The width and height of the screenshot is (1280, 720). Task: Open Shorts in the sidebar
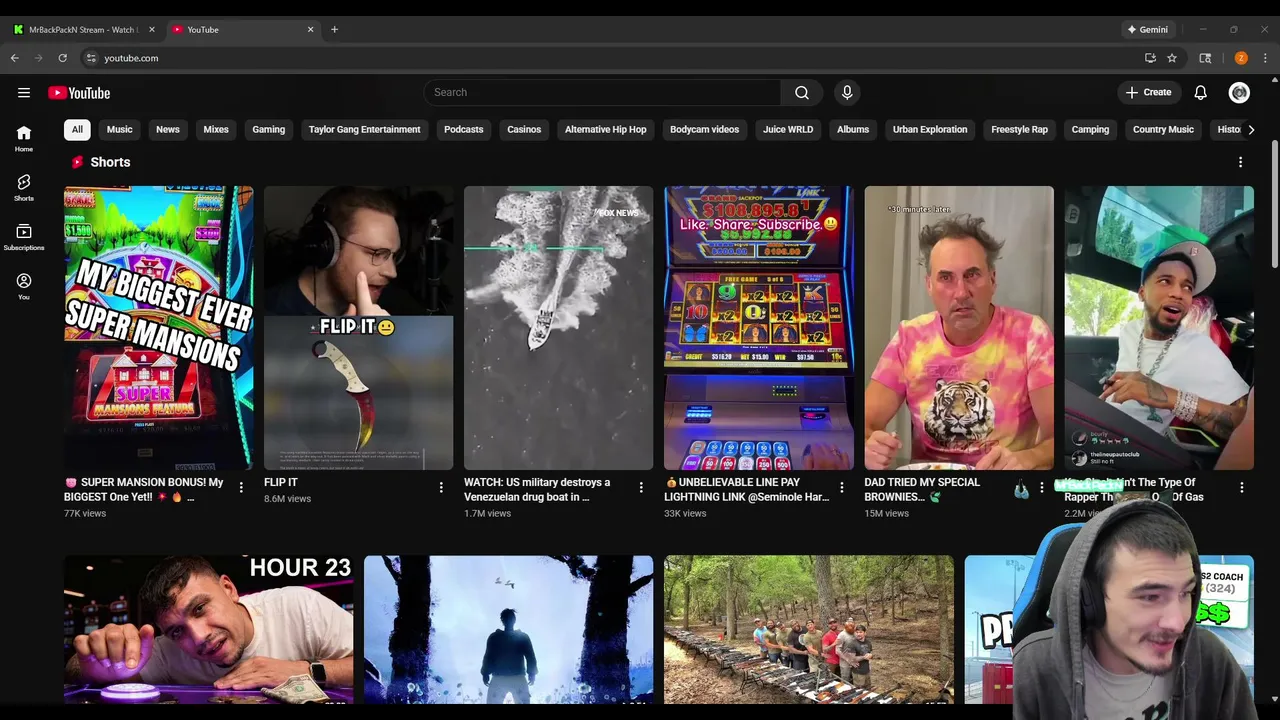[x=24, y=188]
